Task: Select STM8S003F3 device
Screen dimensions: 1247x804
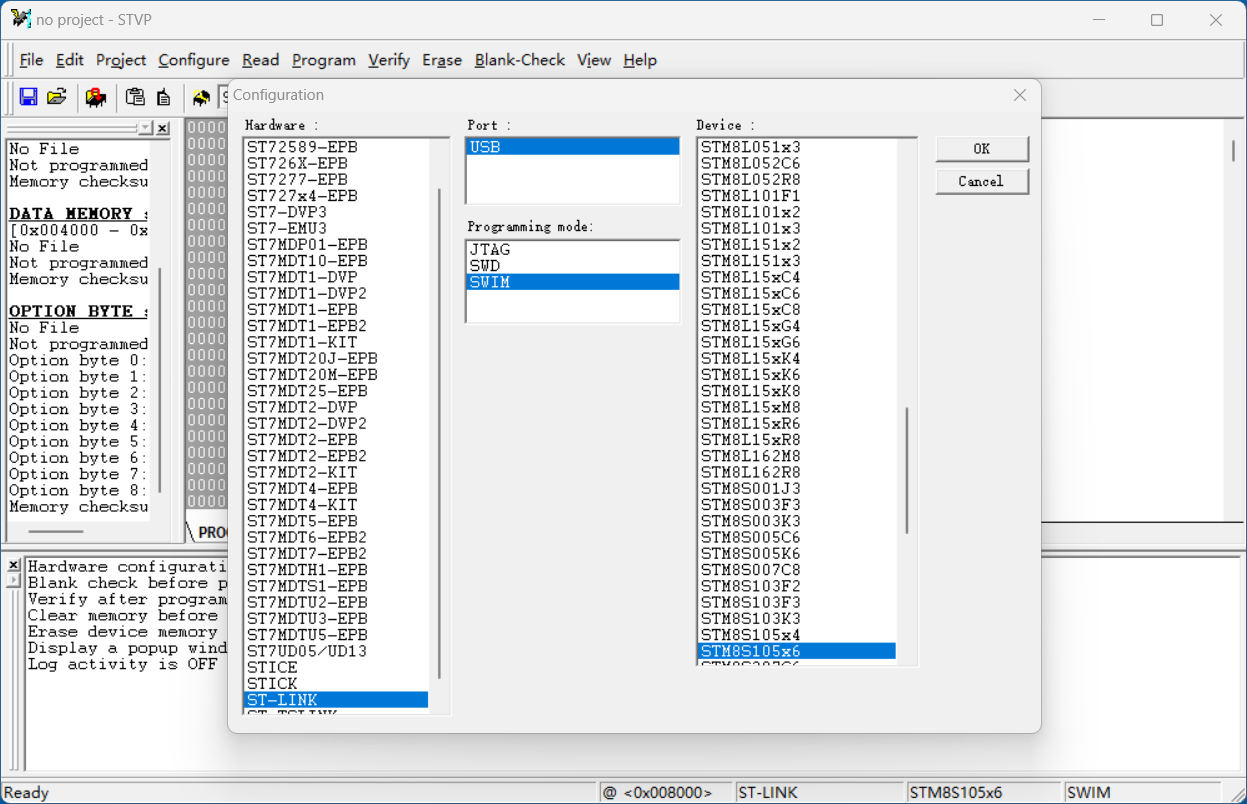Action: (x=796, y=505)
